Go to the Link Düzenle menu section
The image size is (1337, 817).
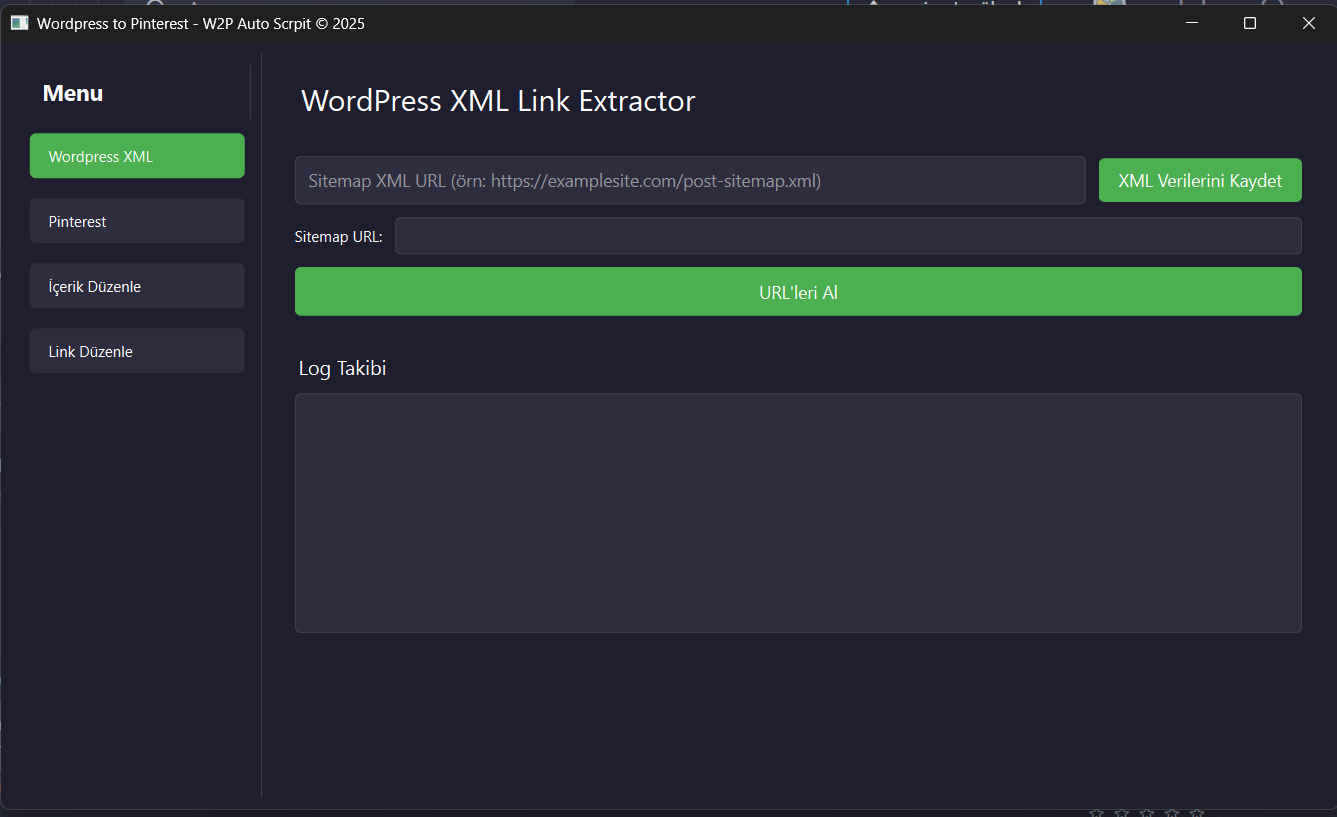coord(137,351)
